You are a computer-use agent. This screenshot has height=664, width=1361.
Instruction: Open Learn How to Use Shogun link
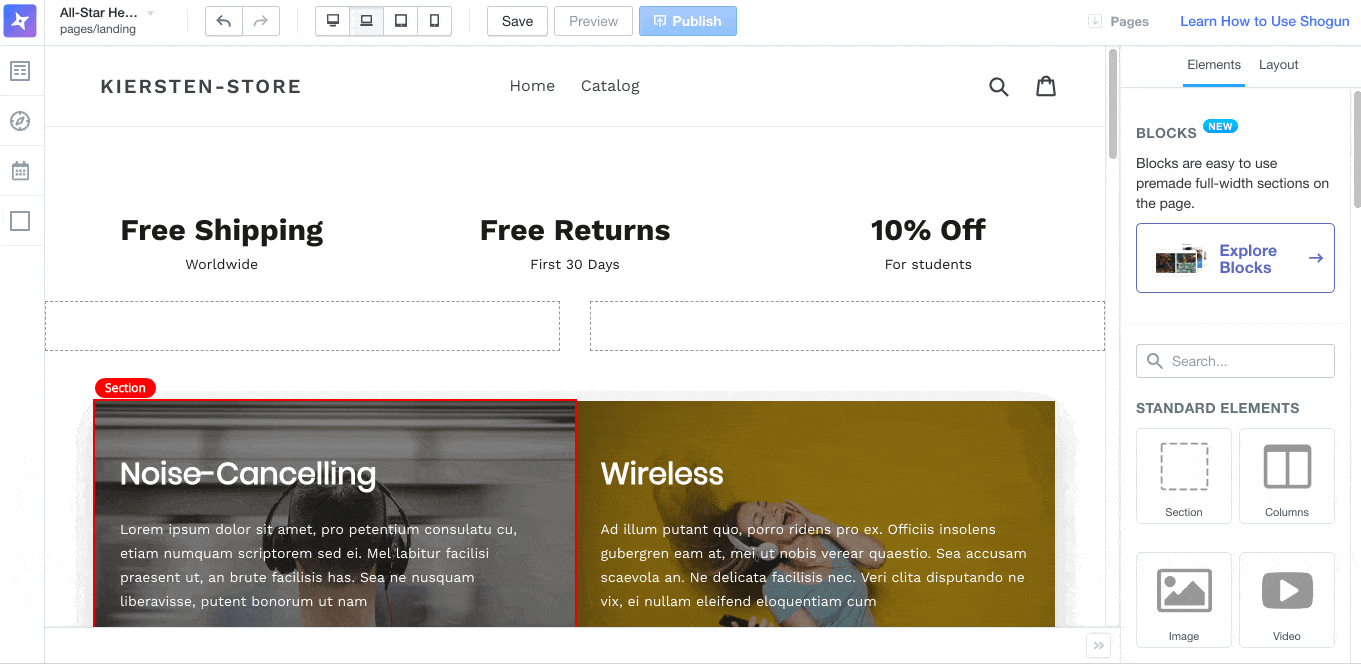coord(1265,21)
